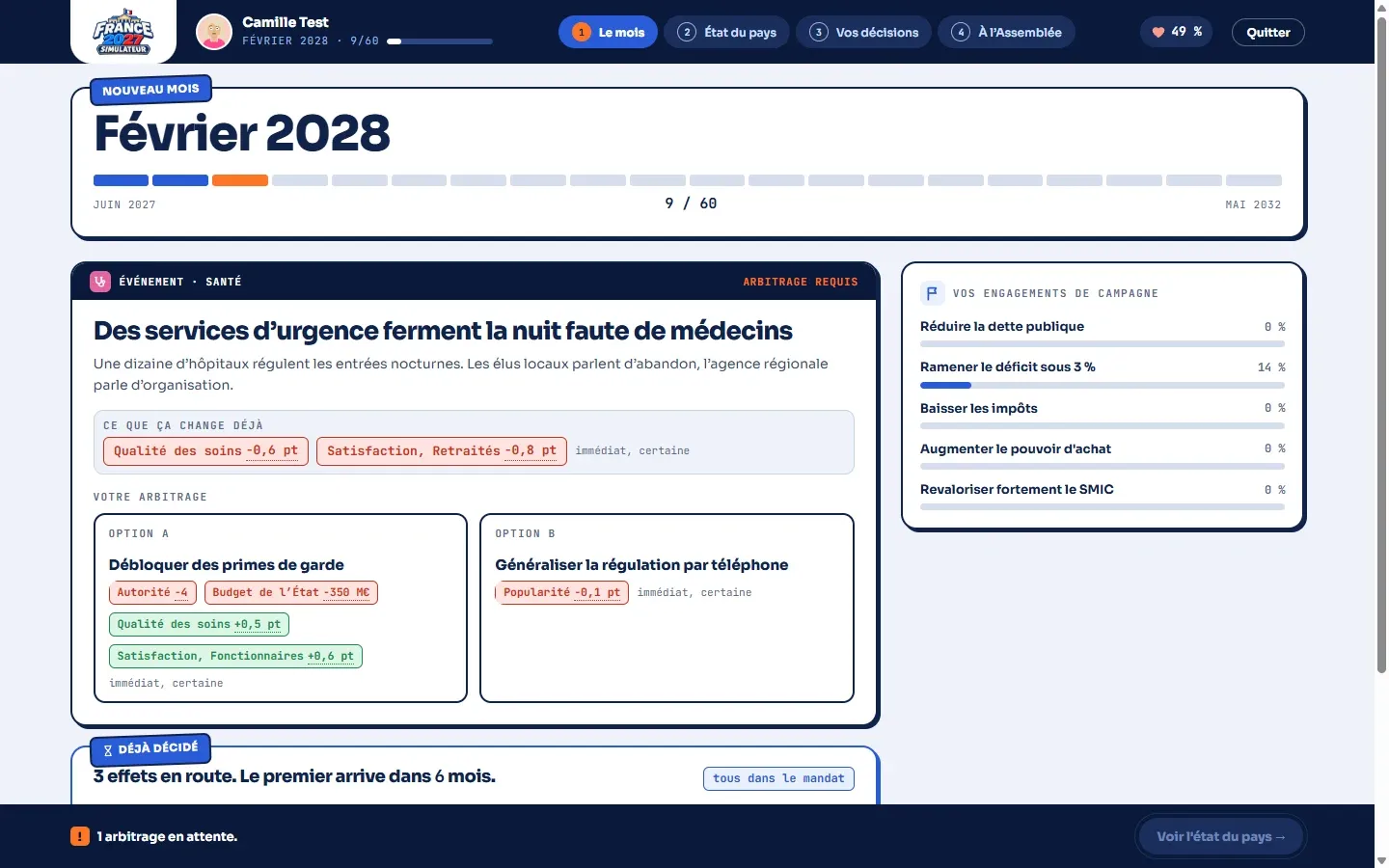Click the orange current month timeline segment

click(240, 180)
